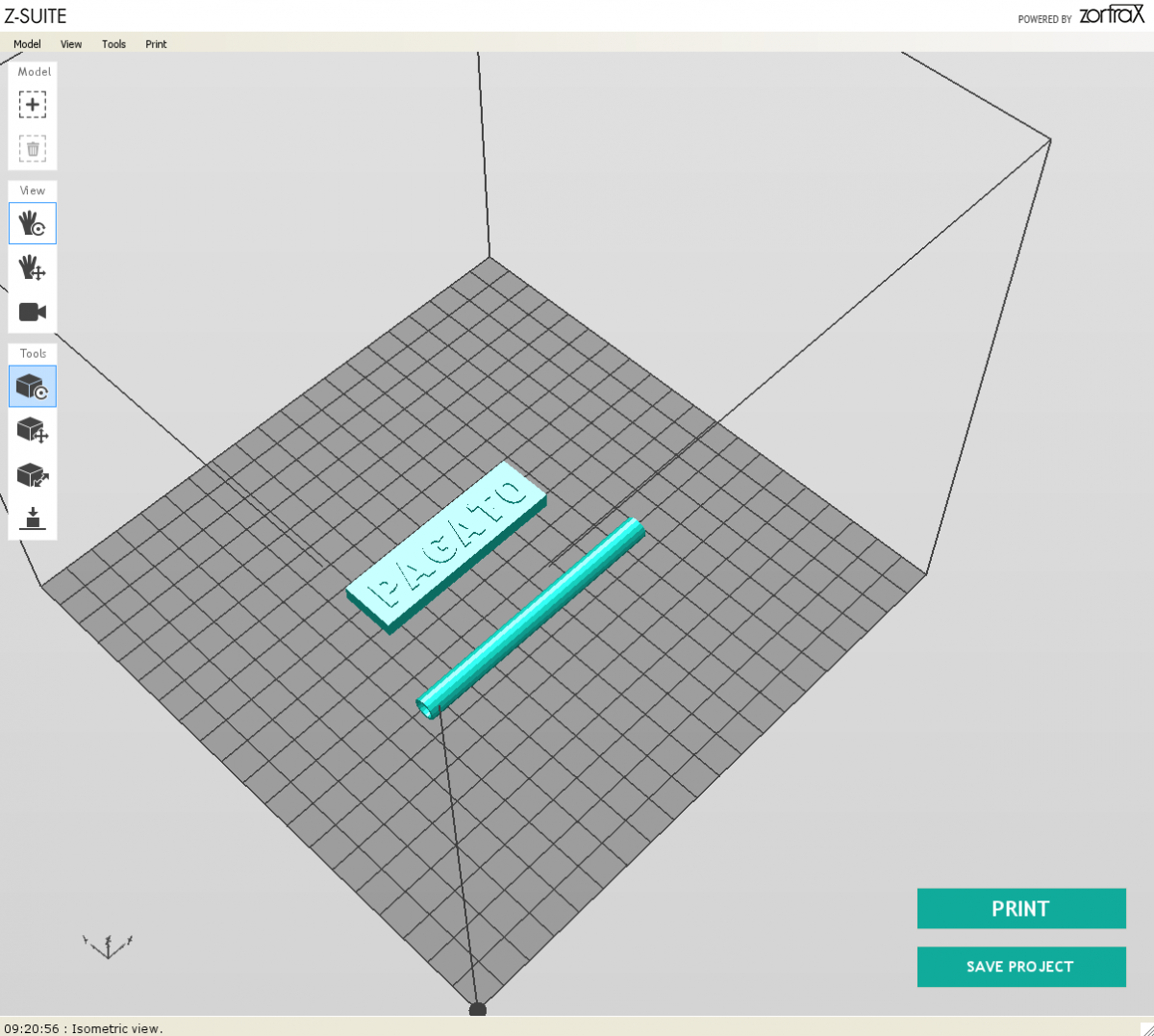Click the Add Model icon

(33, 105)
